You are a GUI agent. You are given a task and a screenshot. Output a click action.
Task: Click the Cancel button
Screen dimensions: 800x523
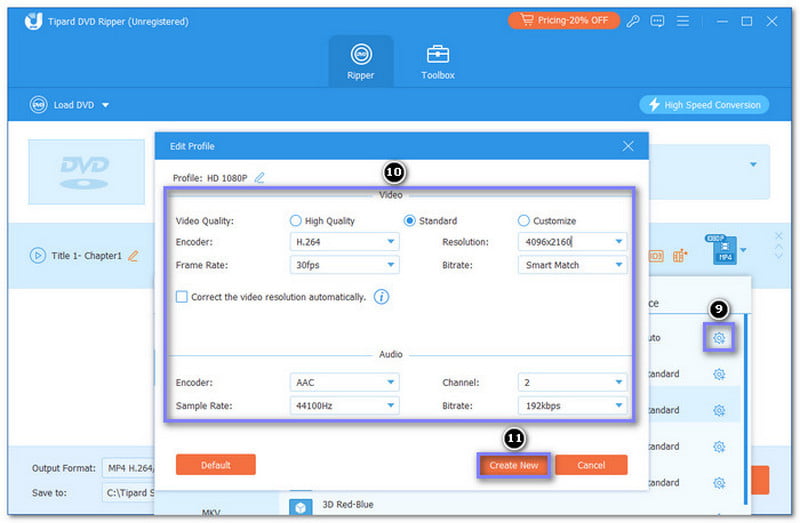coord(591,465)
